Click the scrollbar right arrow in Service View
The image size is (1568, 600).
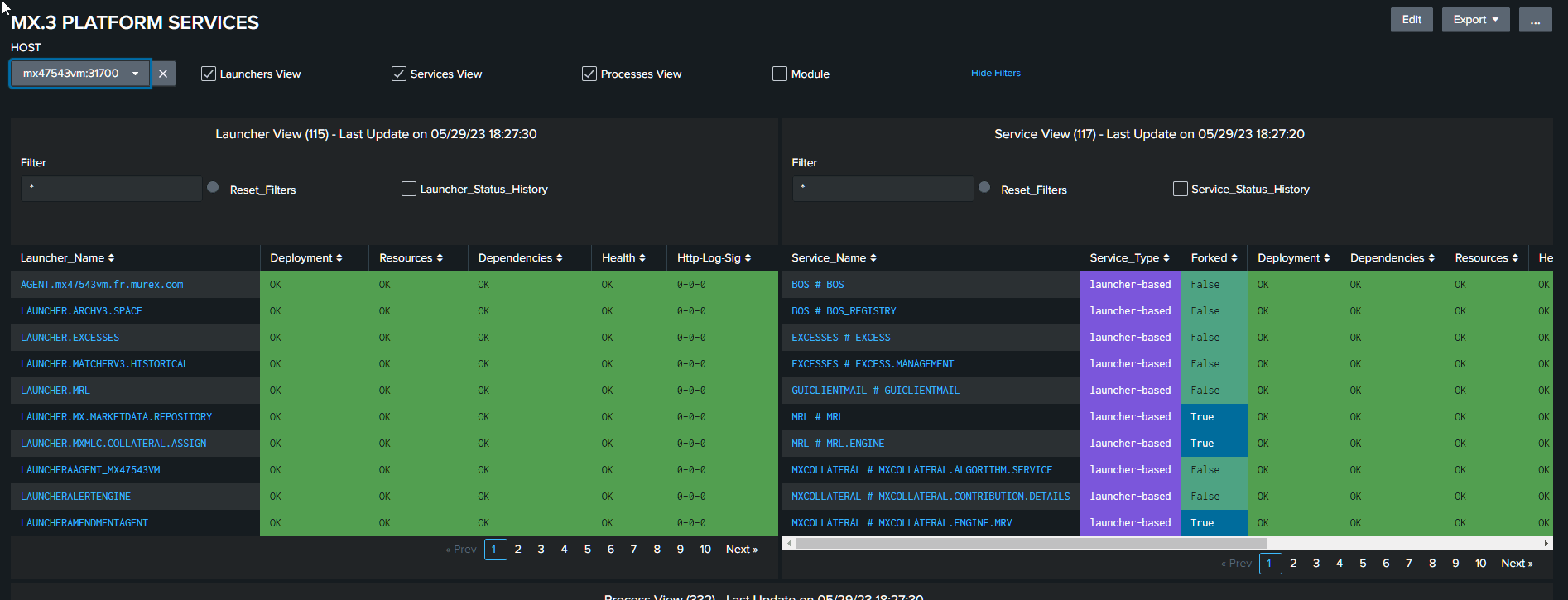pos(1546,544)
